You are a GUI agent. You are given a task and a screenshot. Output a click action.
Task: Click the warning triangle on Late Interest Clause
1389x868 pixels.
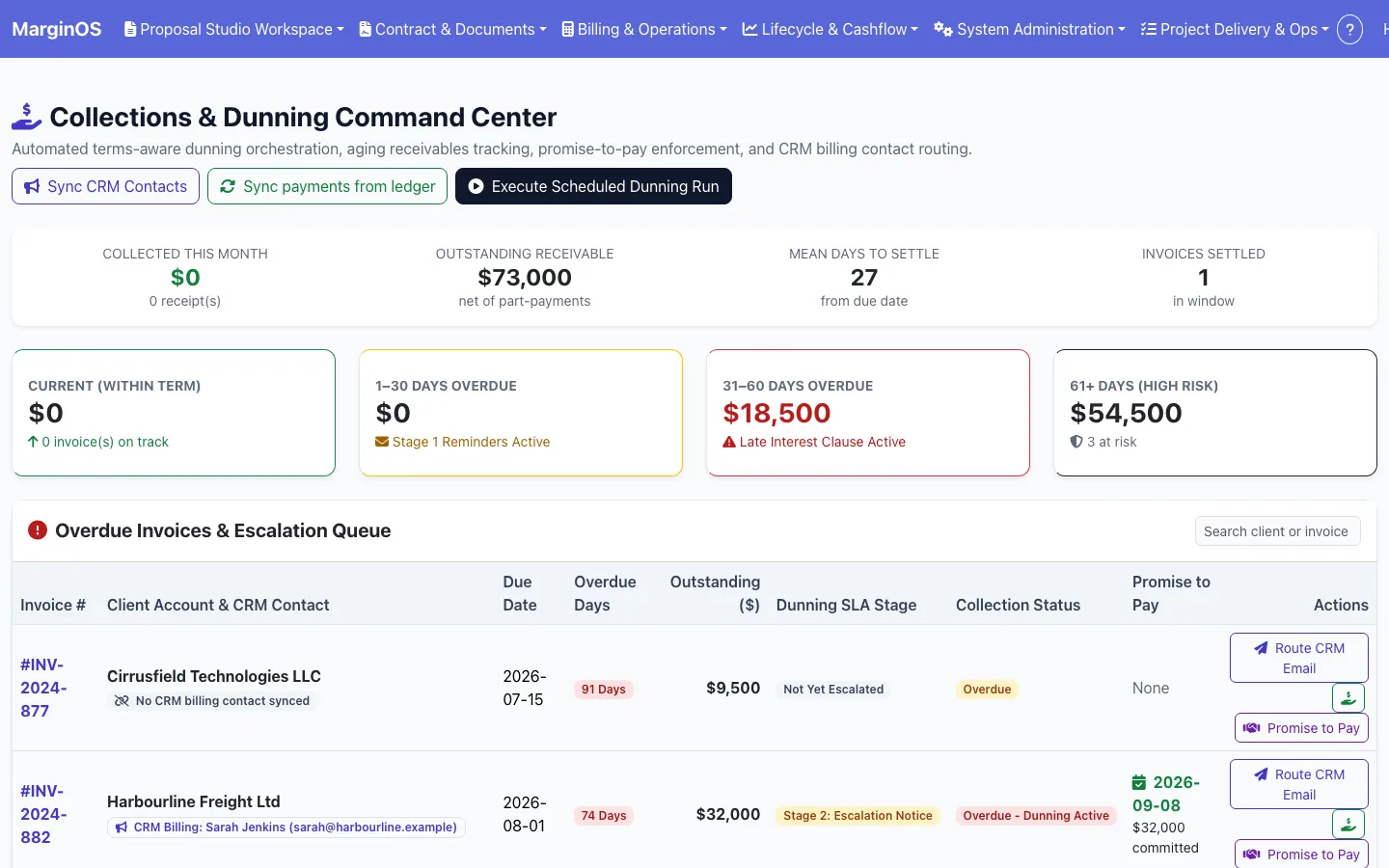pyautogui.click(x=729, y=442)
